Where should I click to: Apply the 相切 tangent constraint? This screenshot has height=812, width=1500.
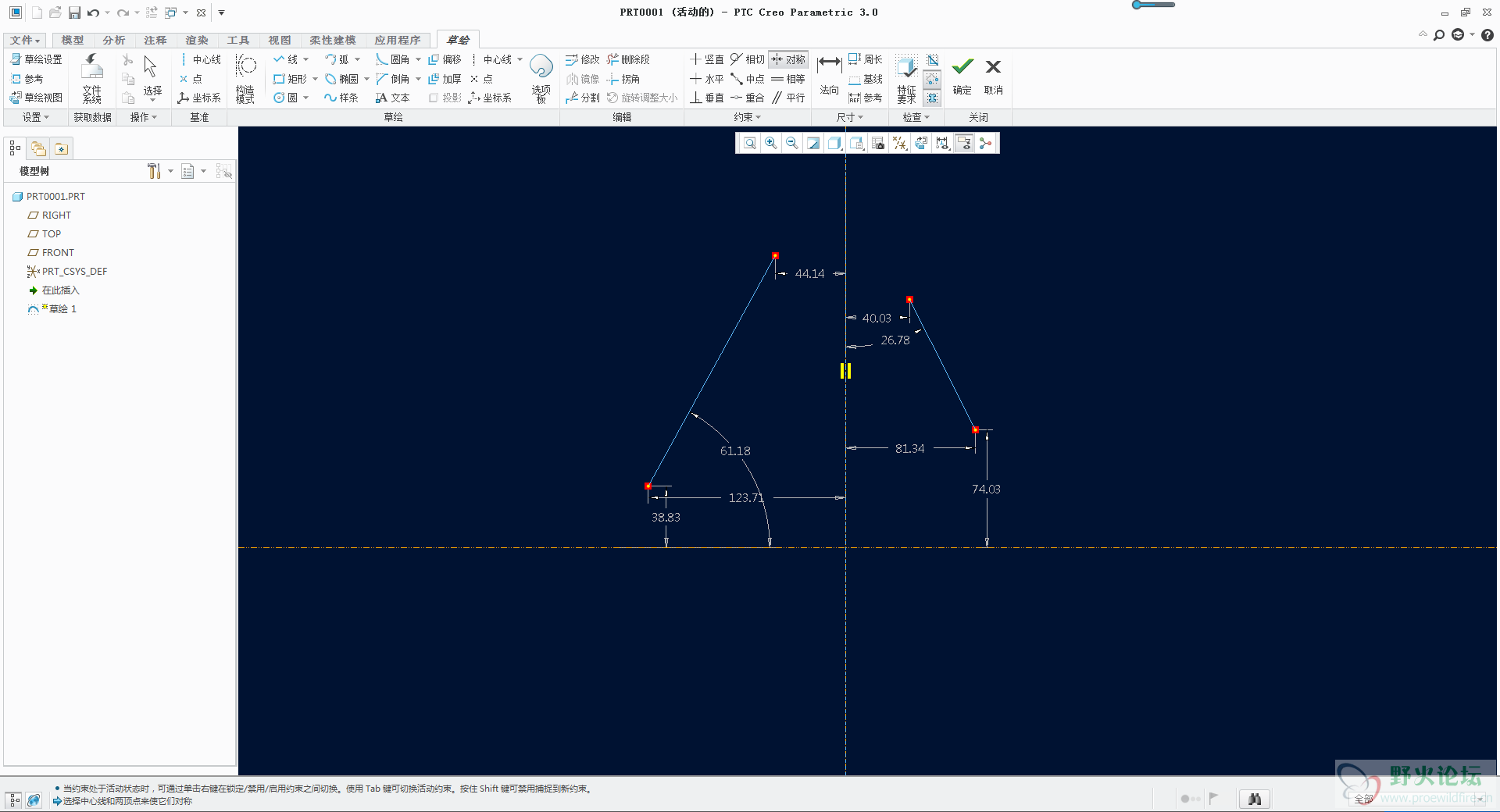click(x=748, y=59)
